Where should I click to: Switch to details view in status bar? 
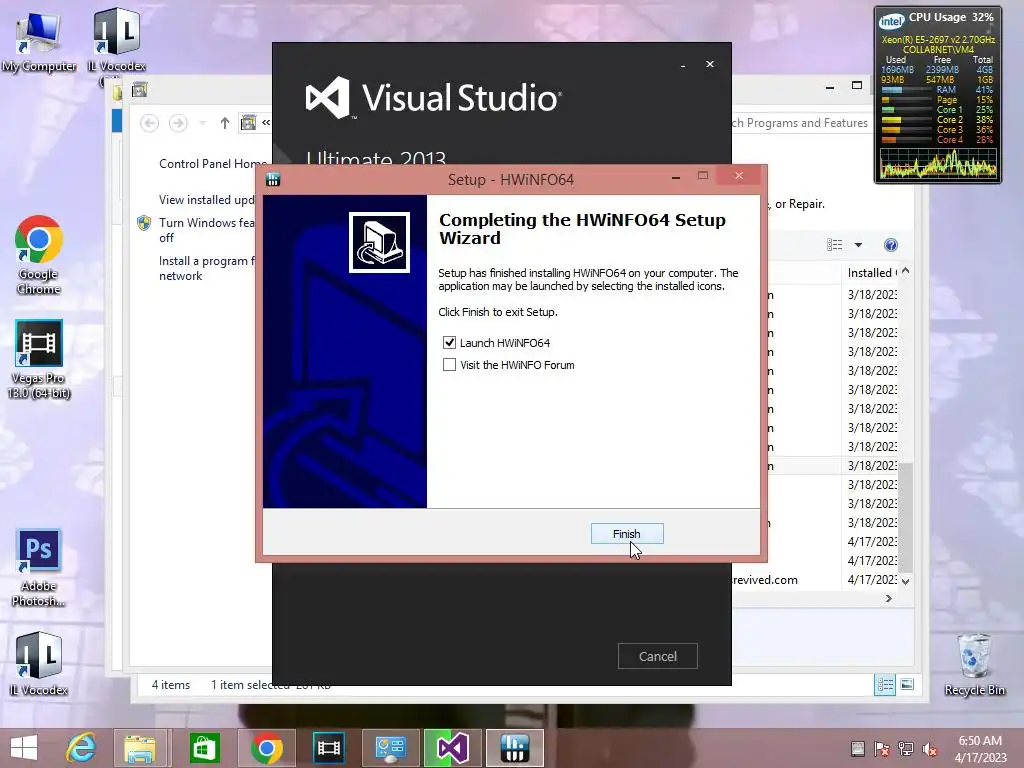point(886,684)
